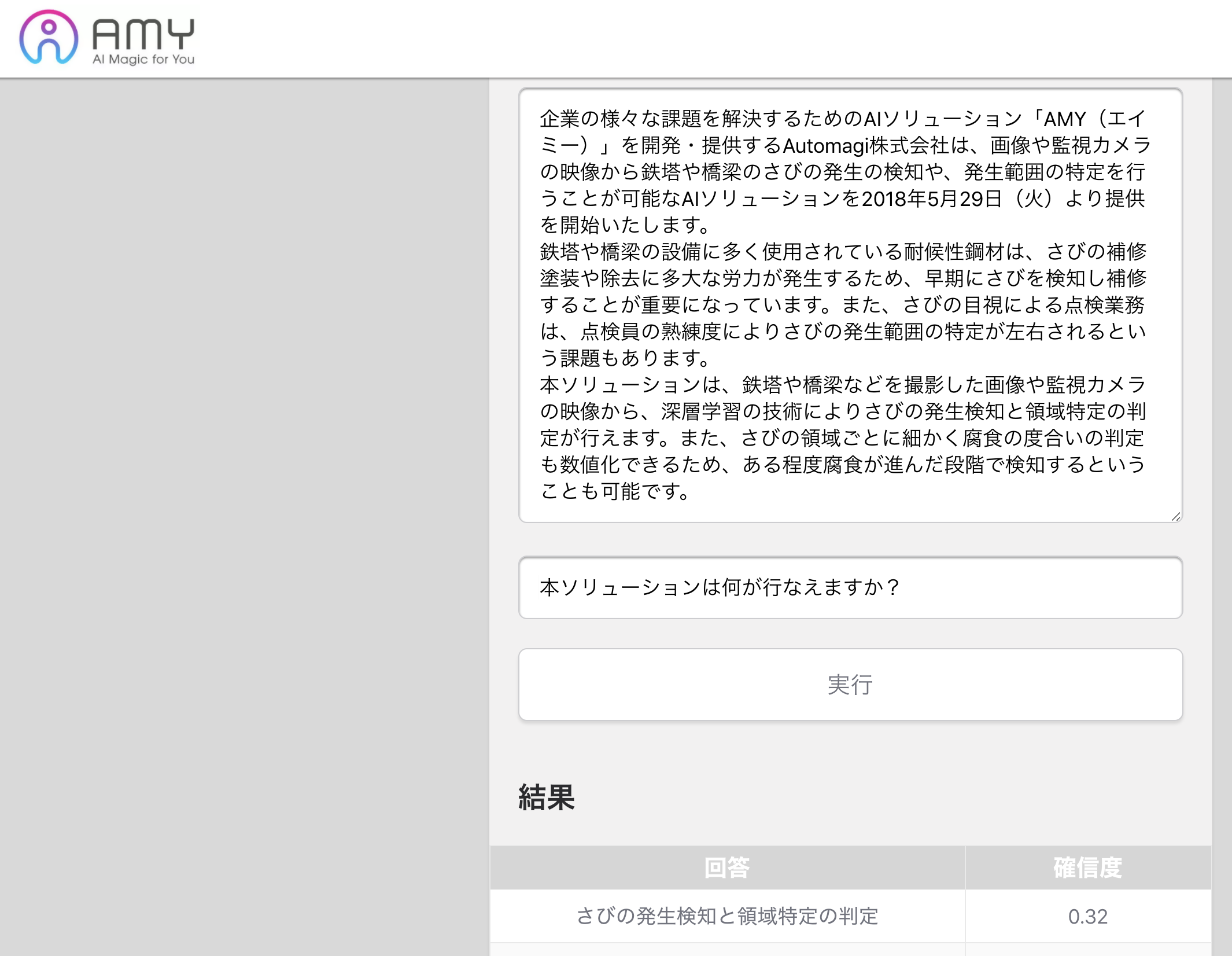Click 'AMY（エイ' at the end of the first passage line
1232x956 pixels.
click(1093, 119)
